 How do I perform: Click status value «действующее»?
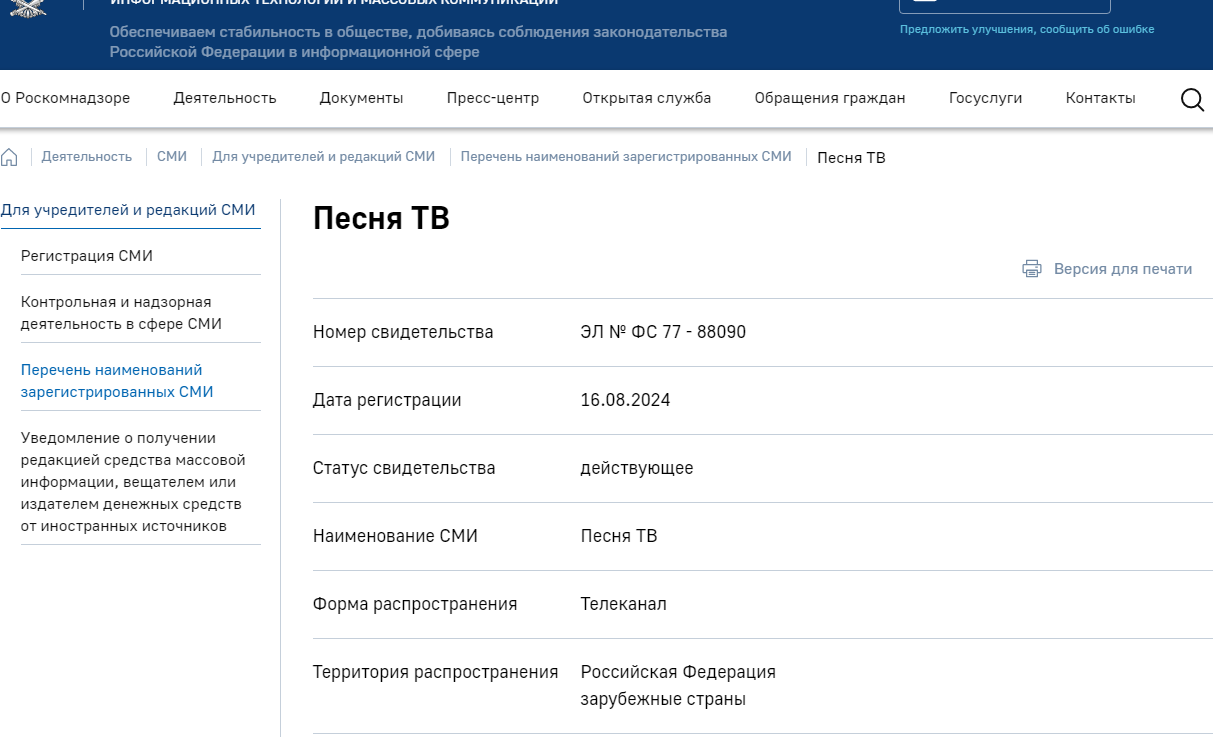coord(637,468)
